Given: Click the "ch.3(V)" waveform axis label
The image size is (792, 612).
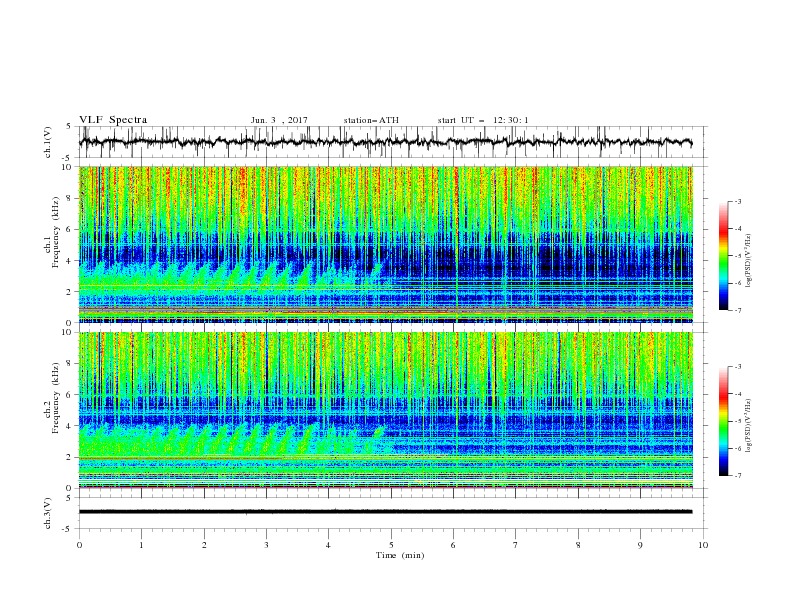Looking at the screenshot, I should [x=48, y=513].
